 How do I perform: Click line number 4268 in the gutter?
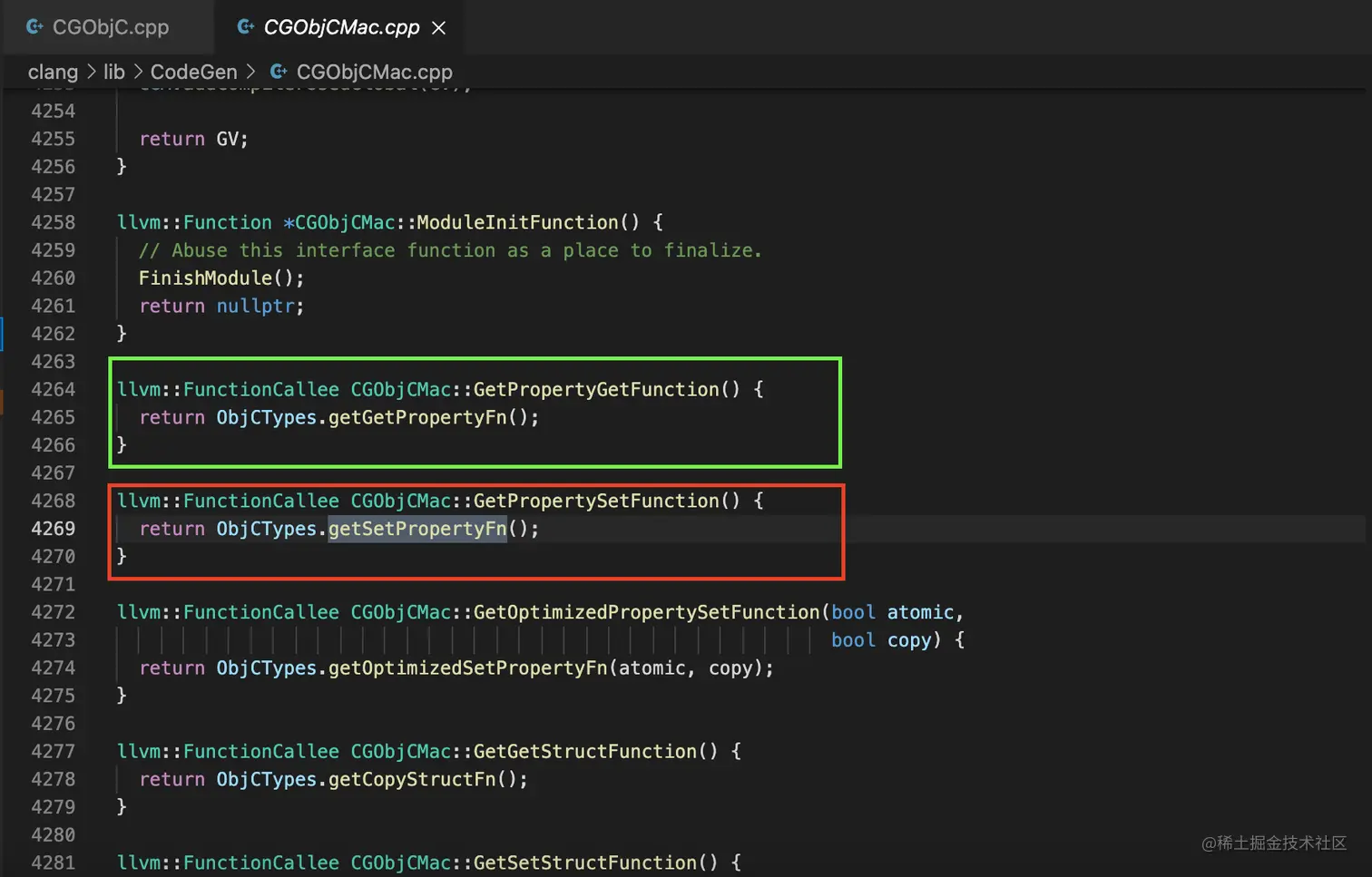coord(54,501)
